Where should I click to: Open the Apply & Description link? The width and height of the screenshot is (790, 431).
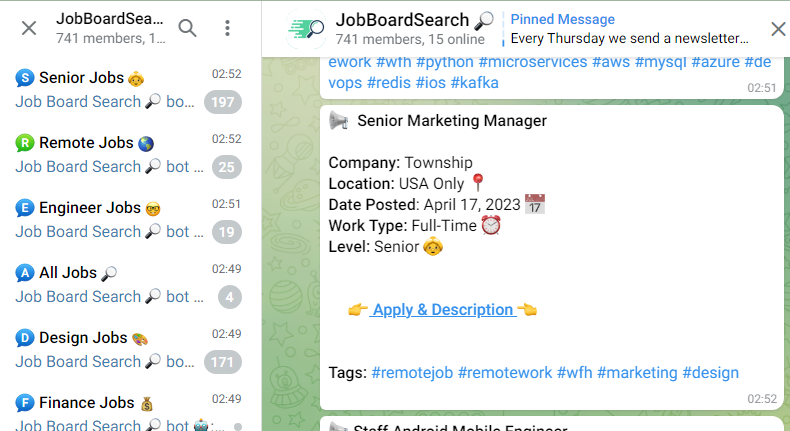pos(442,310)
